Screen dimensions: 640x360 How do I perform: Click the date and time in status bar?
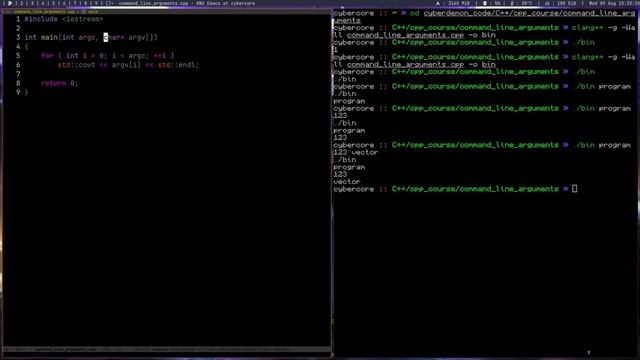tap(614, 3)
